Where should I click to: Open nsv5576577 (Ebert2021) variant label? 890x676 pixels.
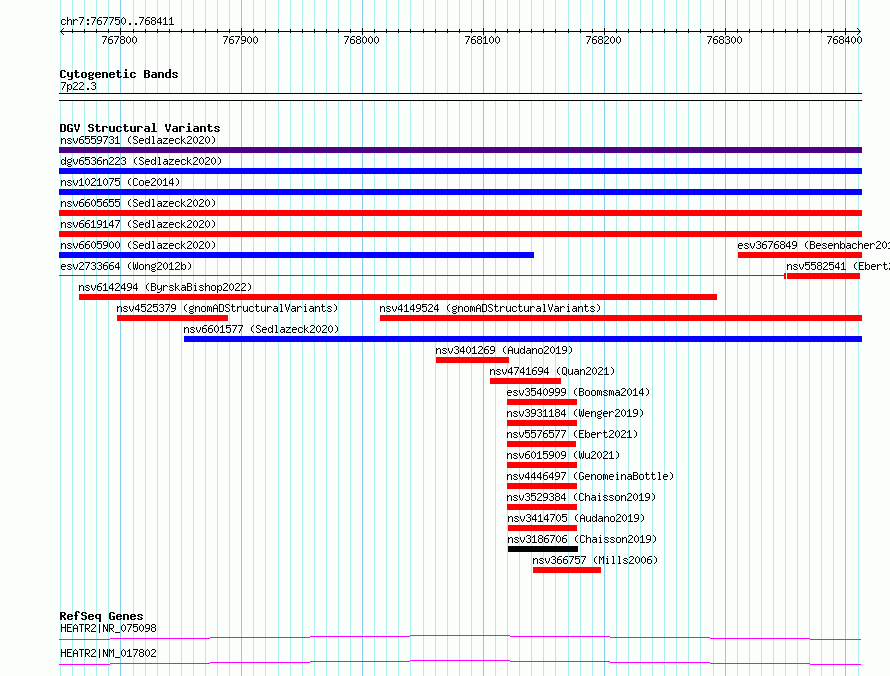pos(572,434)
